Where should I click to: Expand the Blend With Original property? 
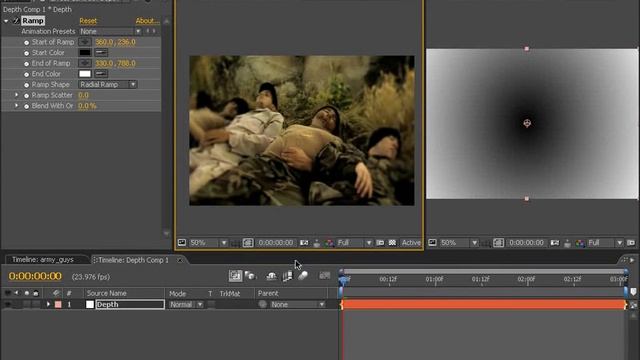tap(16, 106)
